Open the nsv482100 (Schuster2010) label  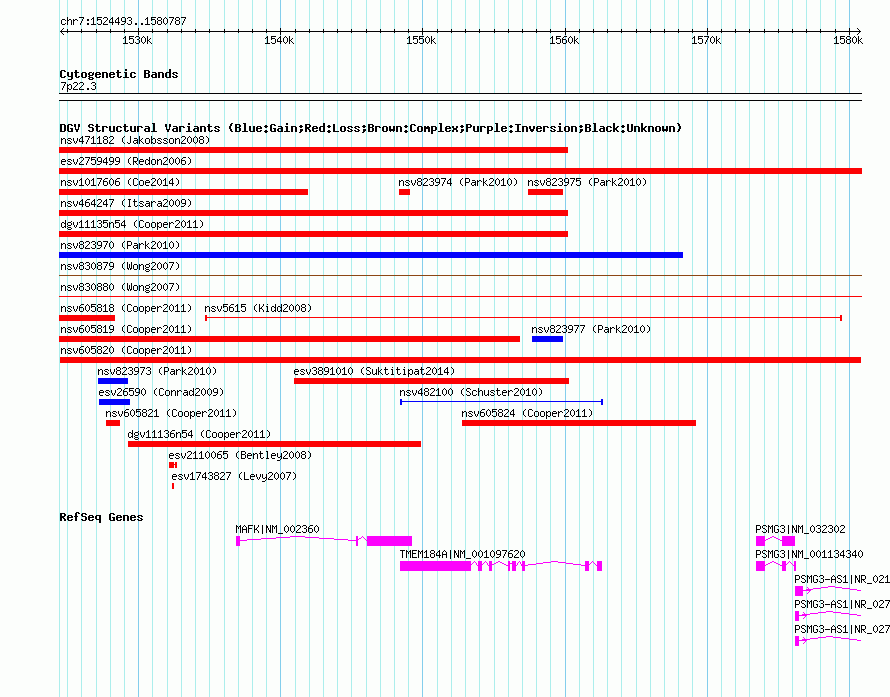click(x=471, y=392)
